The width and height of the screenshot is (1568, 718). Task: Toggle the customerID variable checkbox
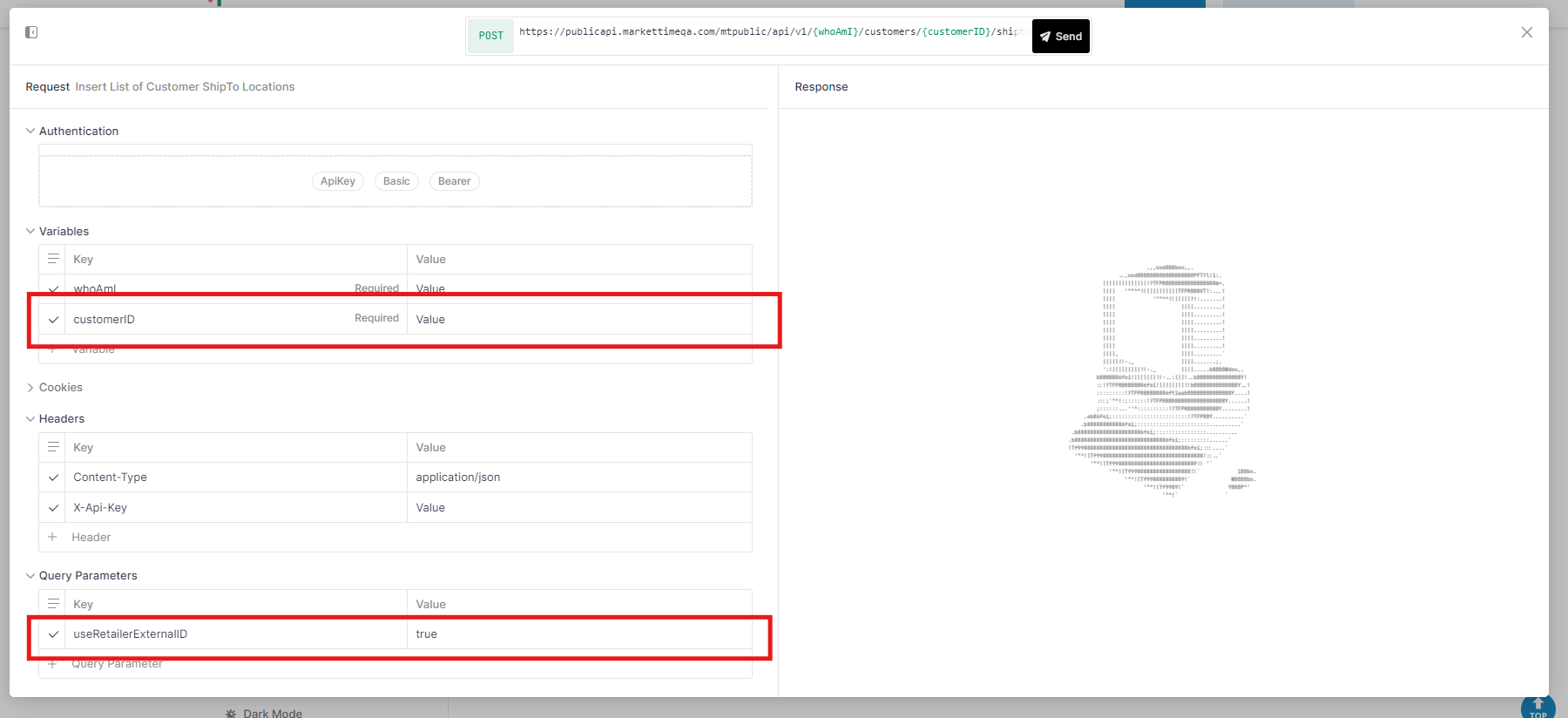(x=53, y=320)
